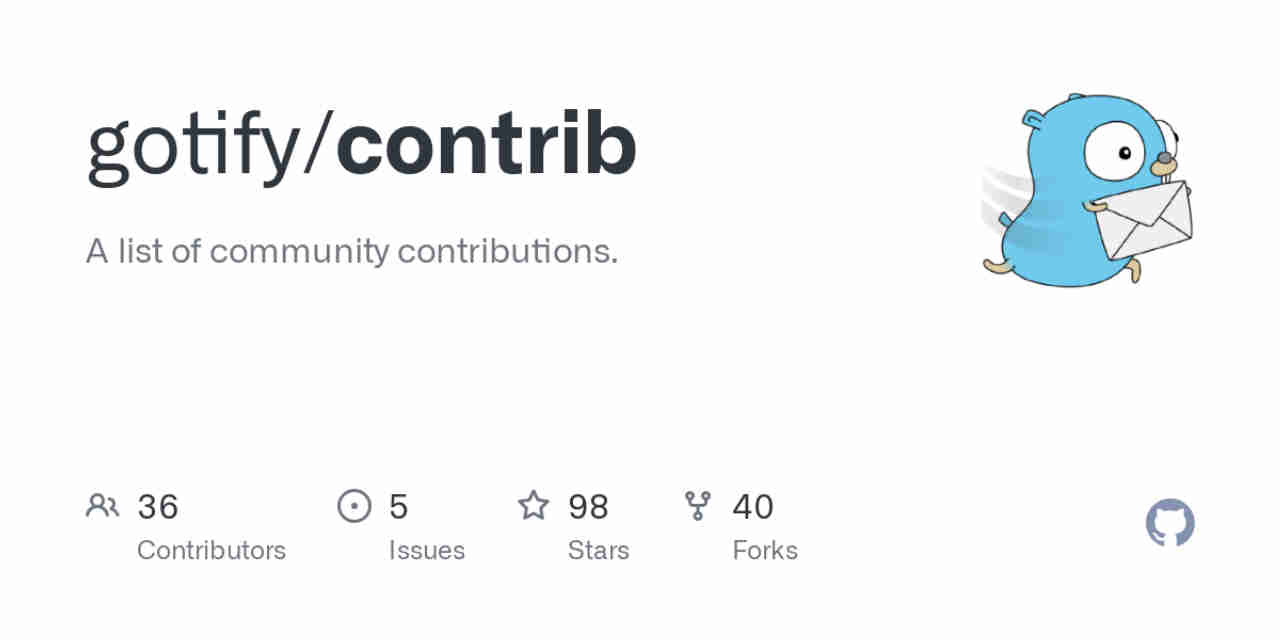The height and width of the screenshot is (640, 1280).
Task: Select the "Stars" label
Action: [x=598, y=550]
